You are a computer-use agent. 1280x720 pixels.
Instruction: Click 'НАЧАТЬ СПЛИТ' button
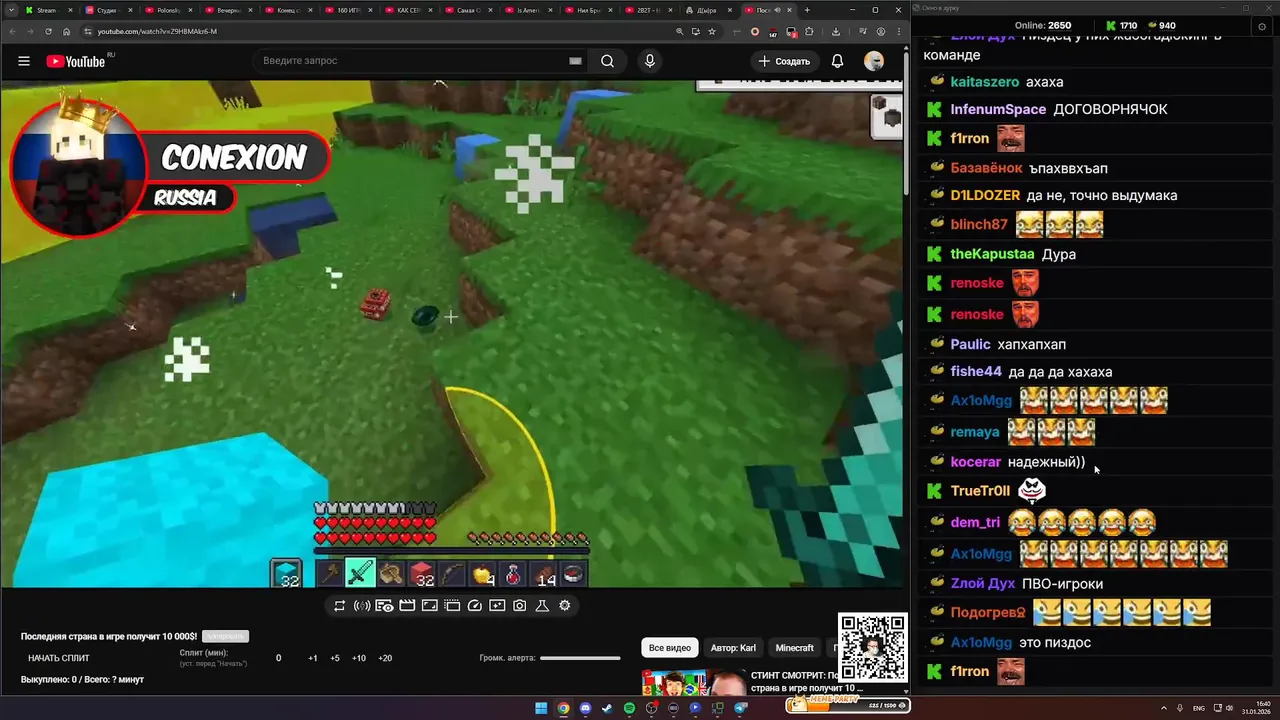[x=58, y=658]
